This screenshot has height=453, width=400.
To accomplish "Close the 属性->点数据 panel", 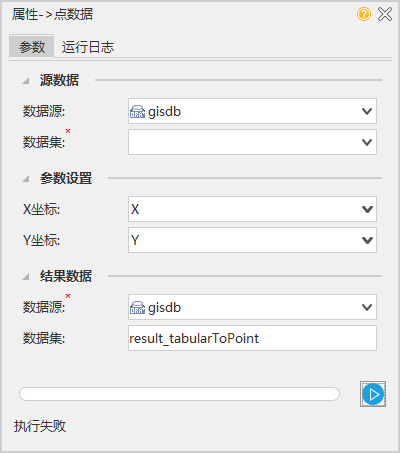I will (x=385, y=14).
